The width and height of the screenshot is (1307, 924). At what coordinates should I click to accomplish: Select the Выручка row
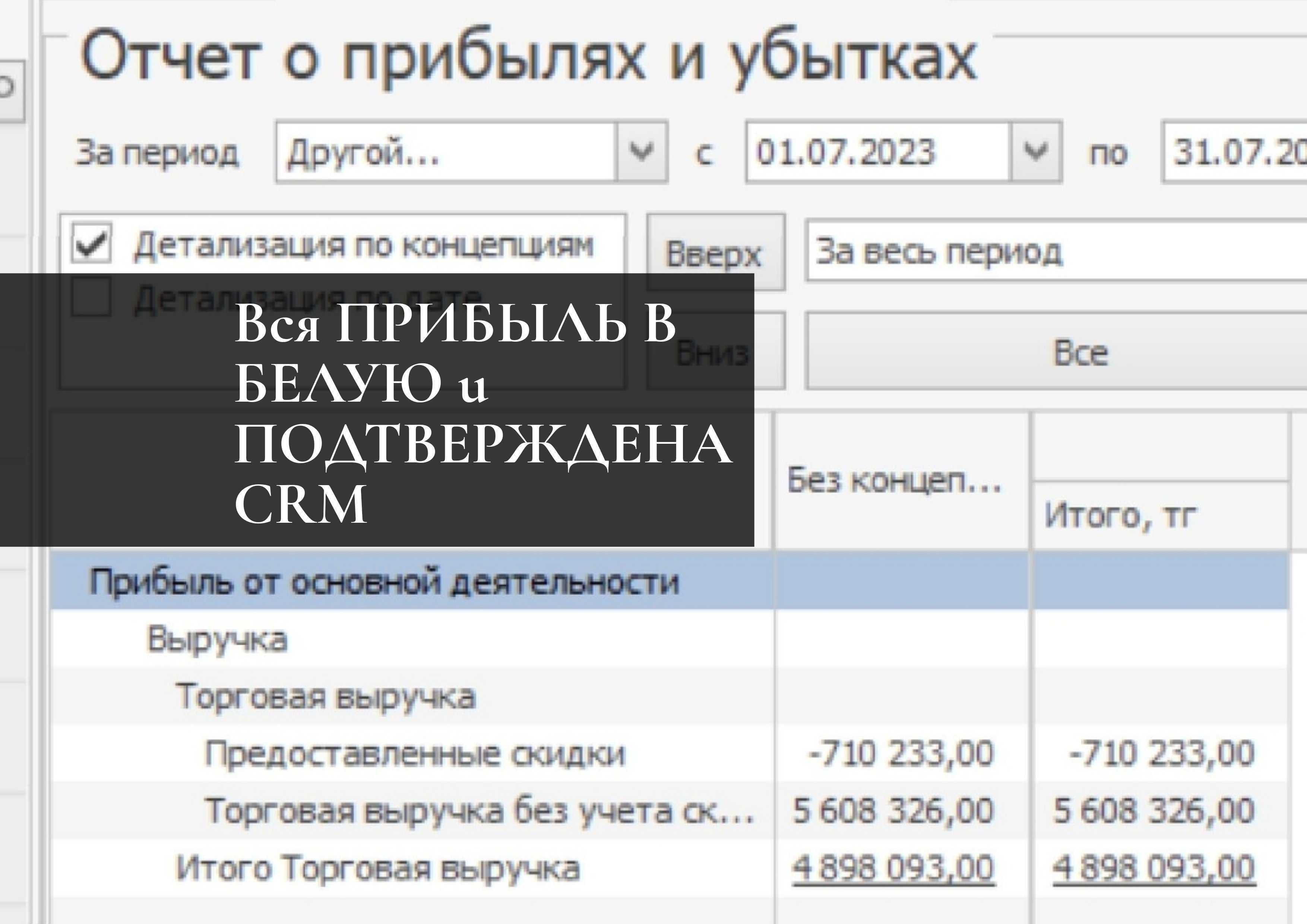click(x=670, y=639)
